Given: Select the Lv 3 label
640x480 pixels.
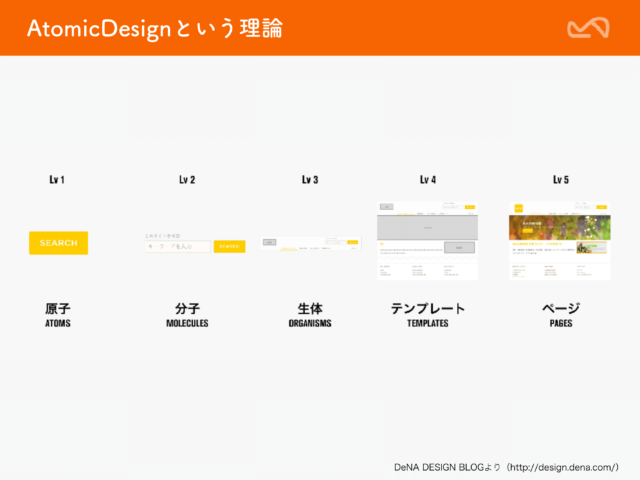Looking at the screenshot, I should coord(310,180).
